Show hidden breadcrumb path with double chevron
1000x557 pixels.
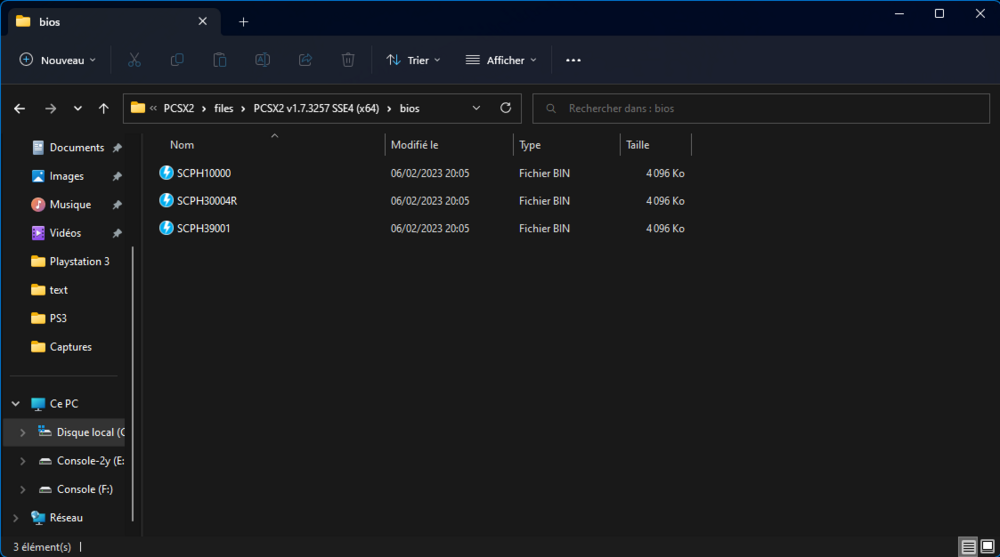click(x=153, y=108)
